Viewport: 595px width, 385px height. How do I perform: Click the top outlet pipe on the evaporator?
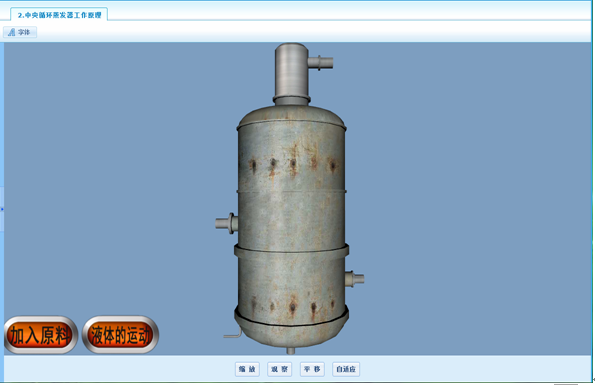pos(320,63)
